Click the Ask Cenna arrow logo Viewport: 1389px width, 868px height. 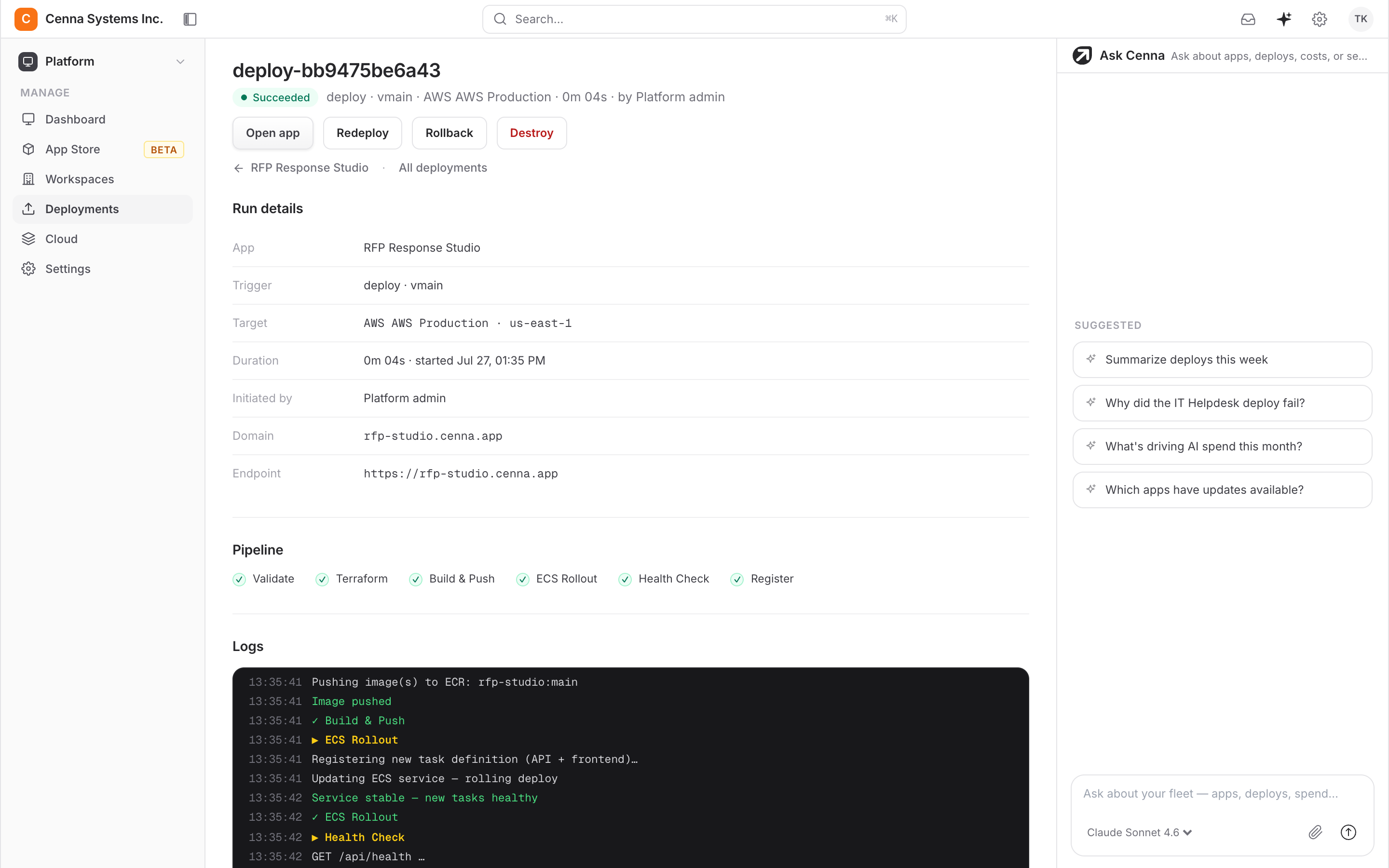(1082, 55)
